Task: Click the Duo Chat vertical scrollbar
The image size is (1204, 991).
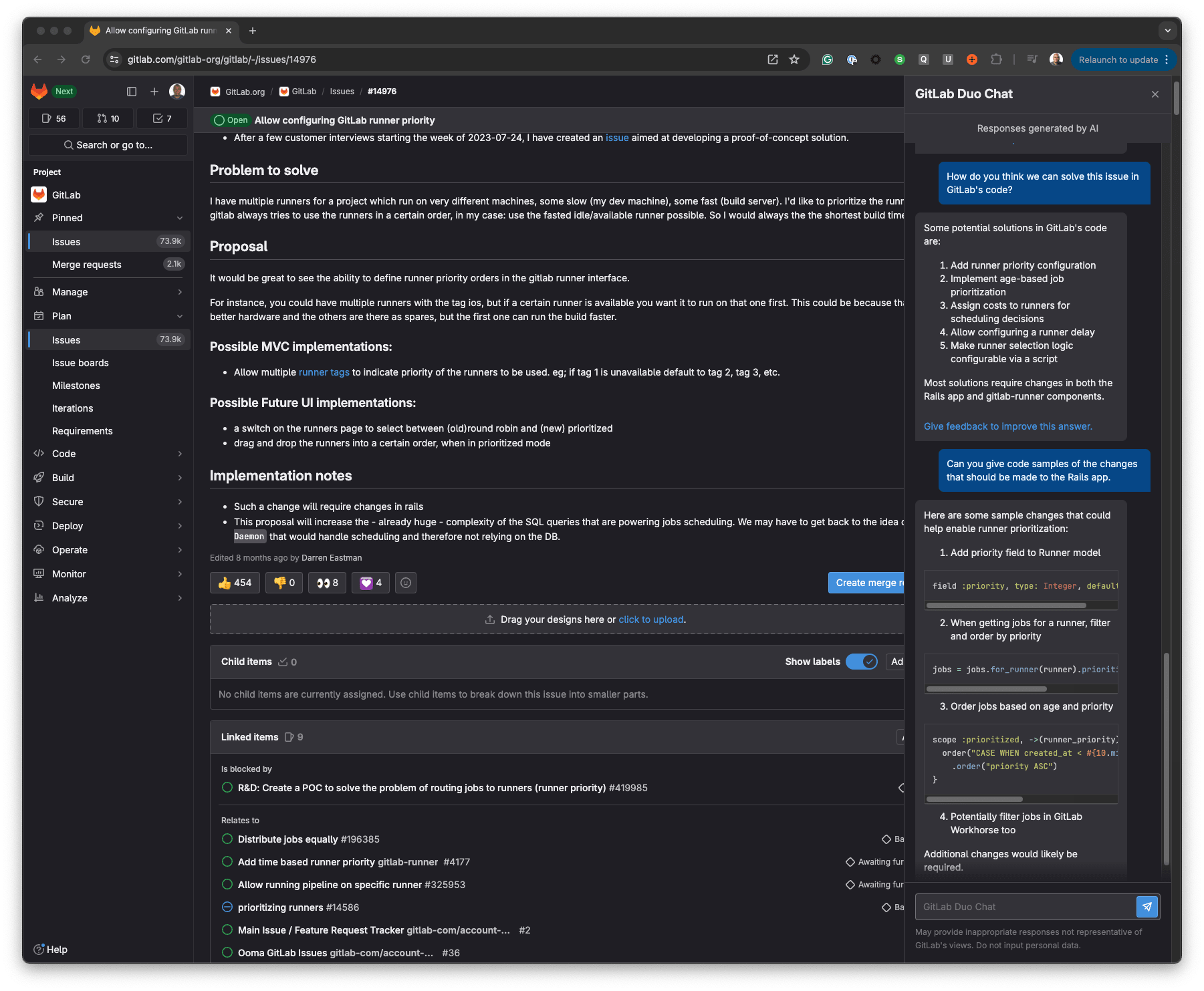Action: [1167, 758]
